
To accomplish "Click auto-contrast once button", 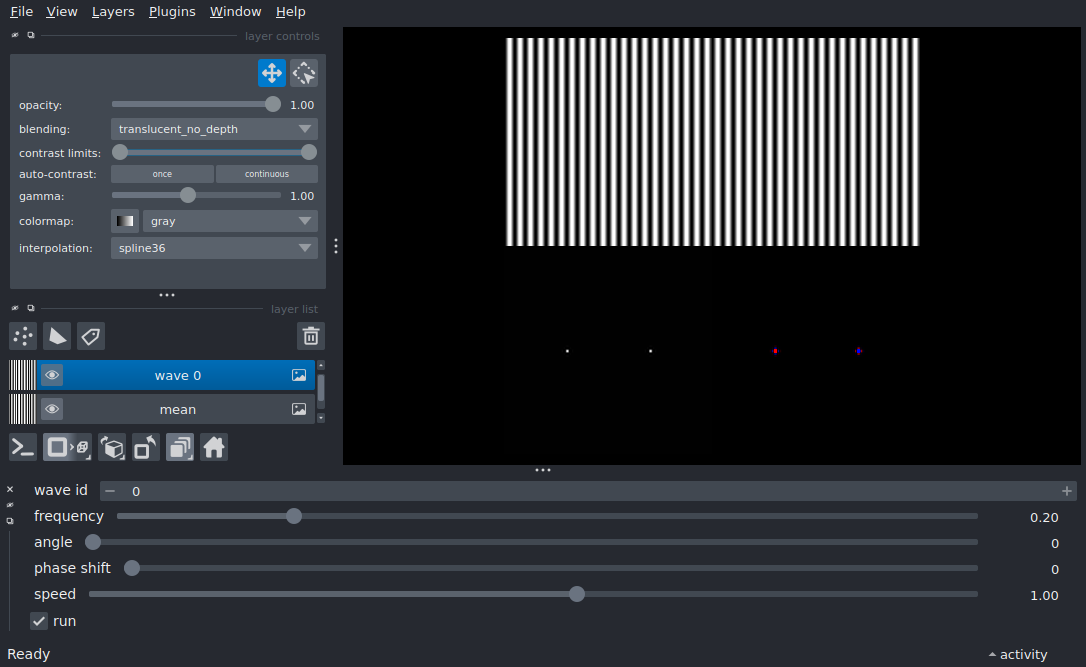I will (x=162, y=174).
